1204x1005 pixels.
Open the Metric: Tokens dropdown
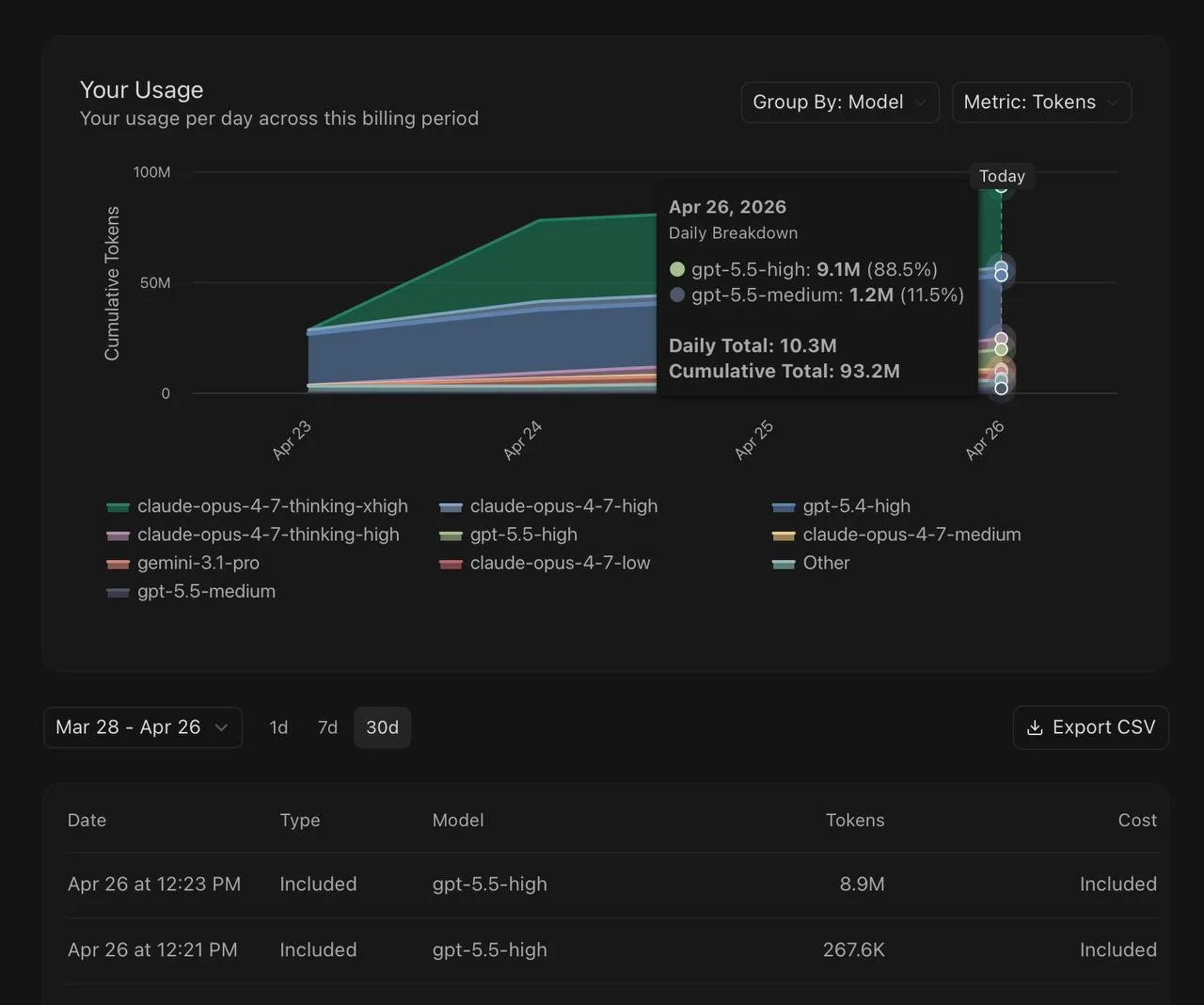click(1041, 103)
